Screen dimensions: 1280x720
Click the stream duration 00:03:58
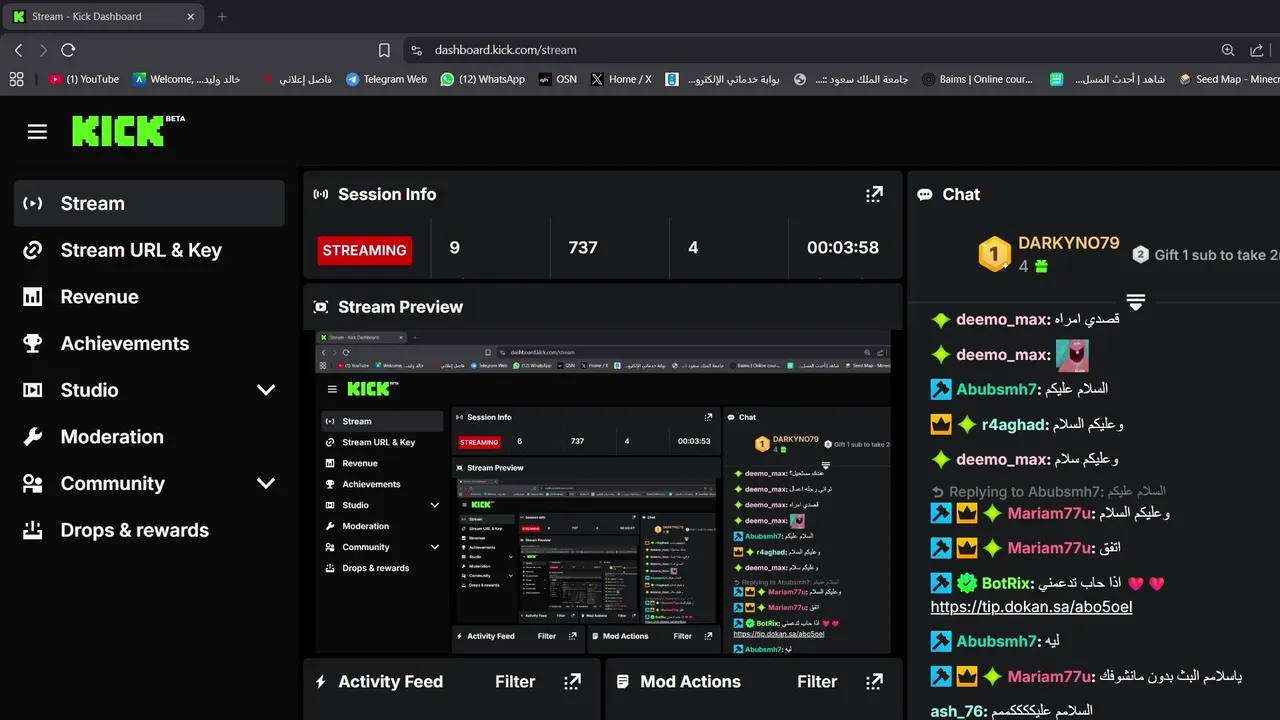843,248
